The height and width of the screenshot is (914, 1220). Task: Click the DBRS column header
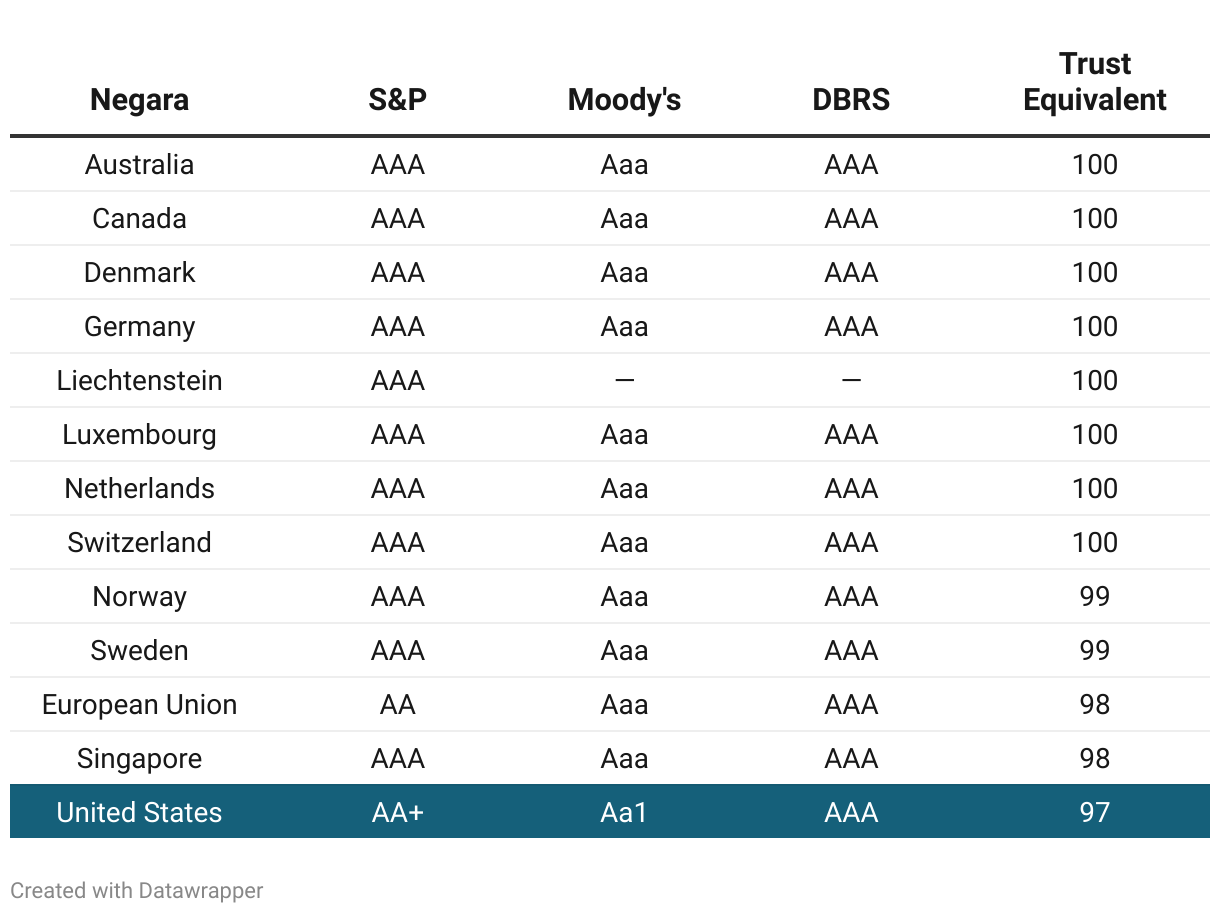point(851,100)
